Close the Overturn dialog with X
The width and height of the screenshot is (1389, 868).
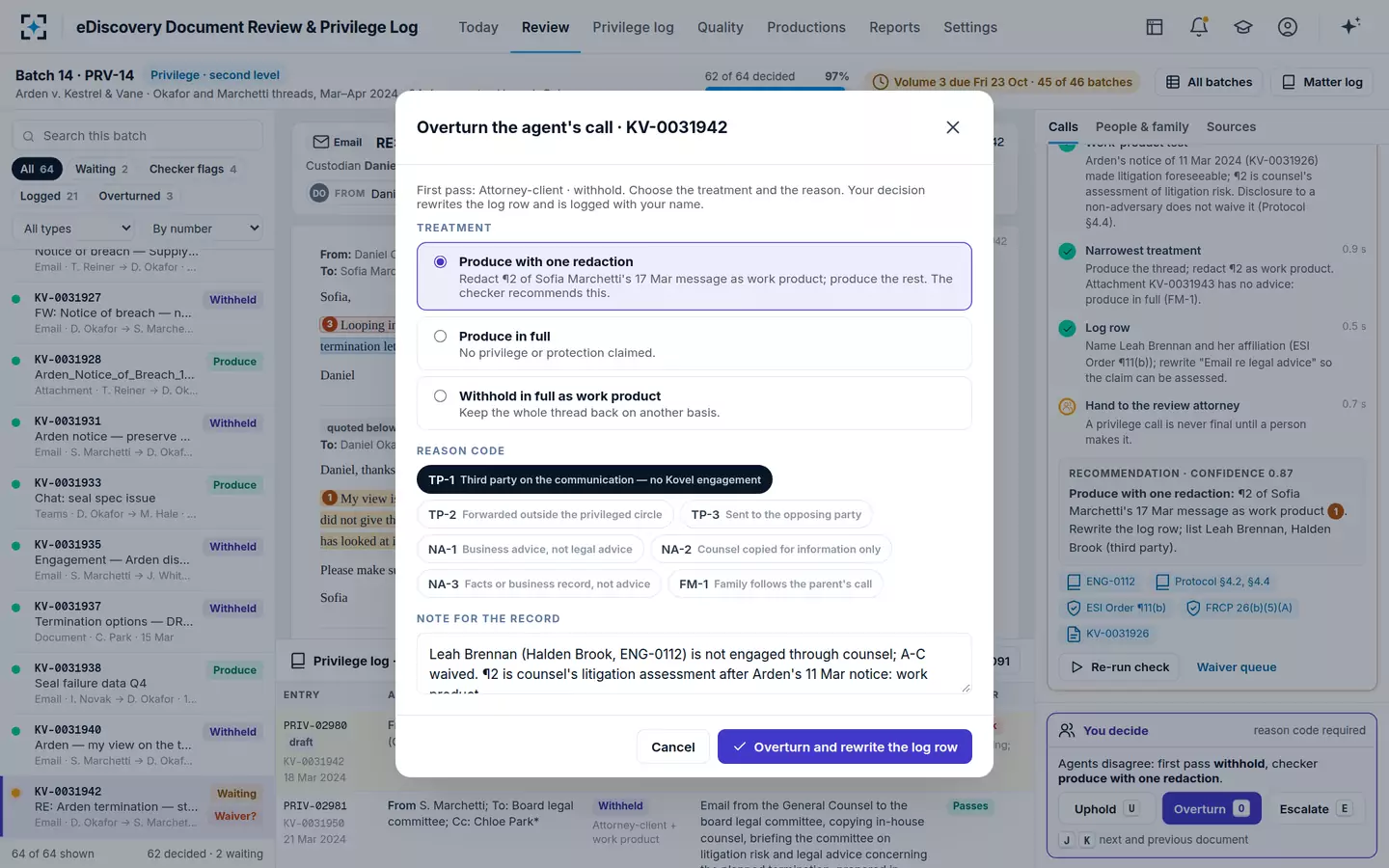953,127
